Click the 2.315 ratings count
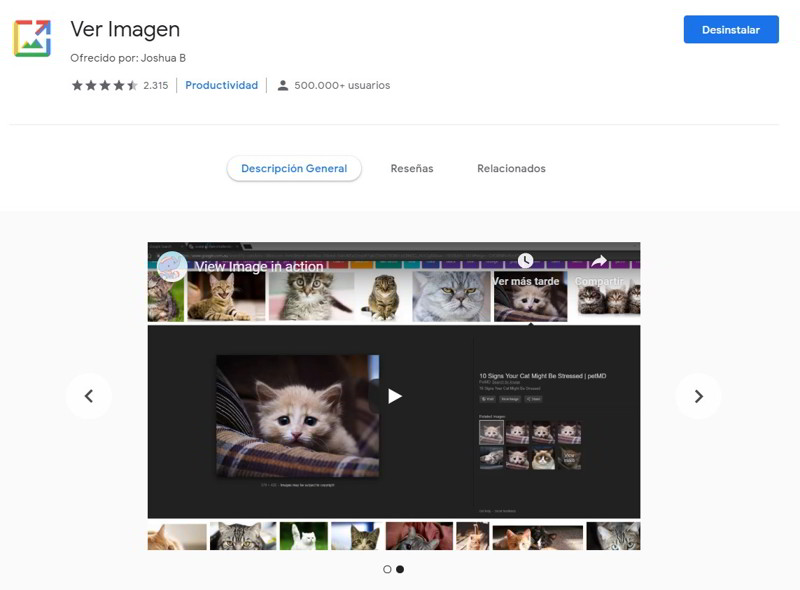The height and width of the screenshot is (590, 800). [x=155, y=86]
